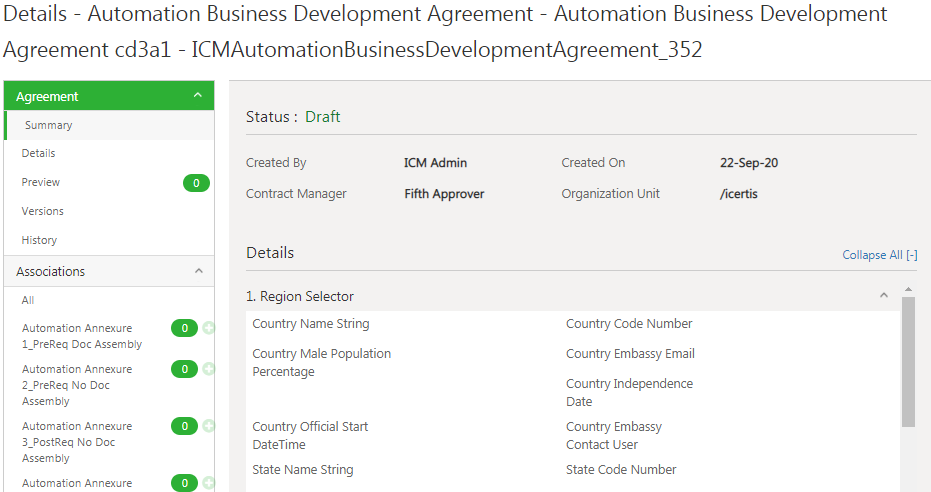Screen dimensions: 931x492
Task: Click the Collapse All link
Action: point(879,255)
